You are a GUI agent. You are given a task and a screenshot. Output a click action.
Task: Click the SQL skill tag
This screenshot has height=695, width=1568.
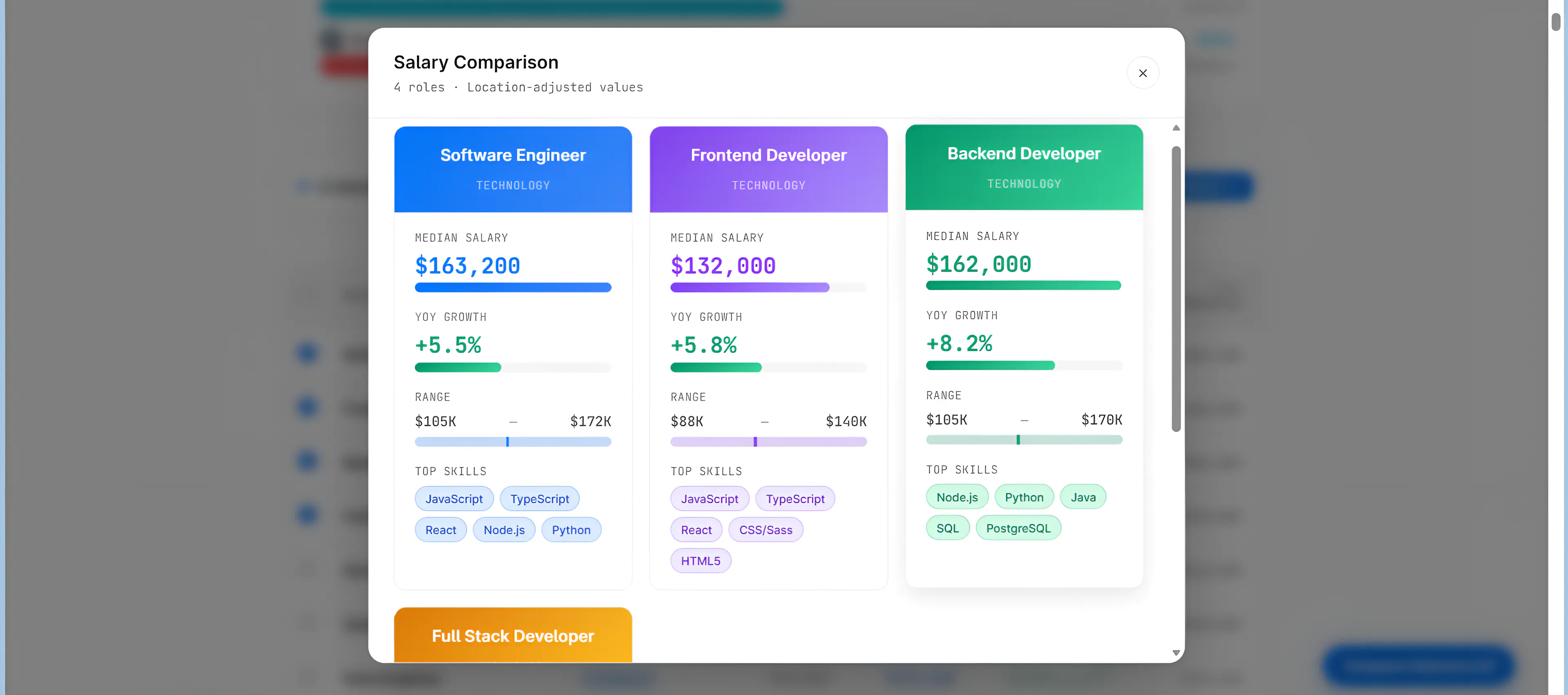pos(948,528)
